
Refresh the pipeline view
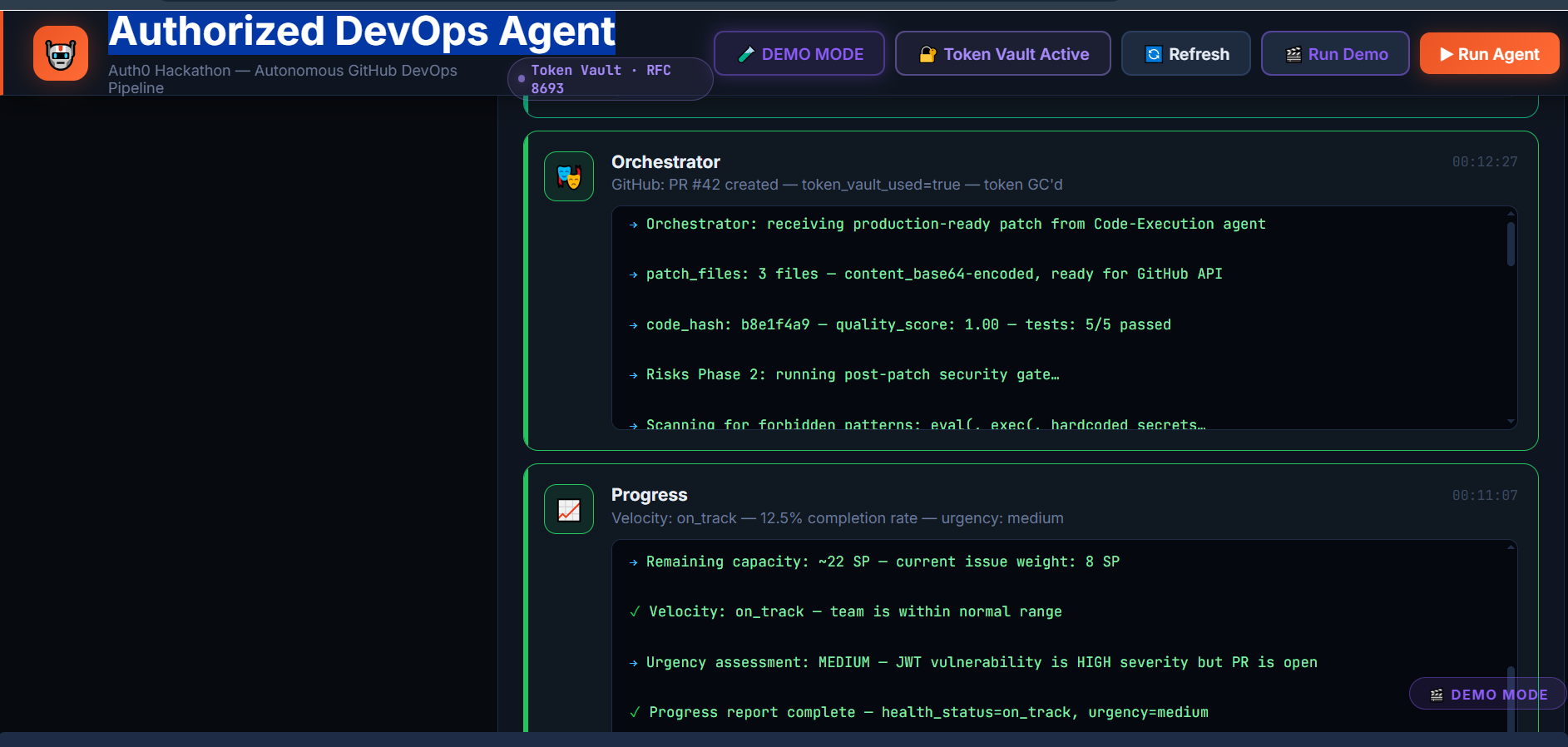point(1186,53)
